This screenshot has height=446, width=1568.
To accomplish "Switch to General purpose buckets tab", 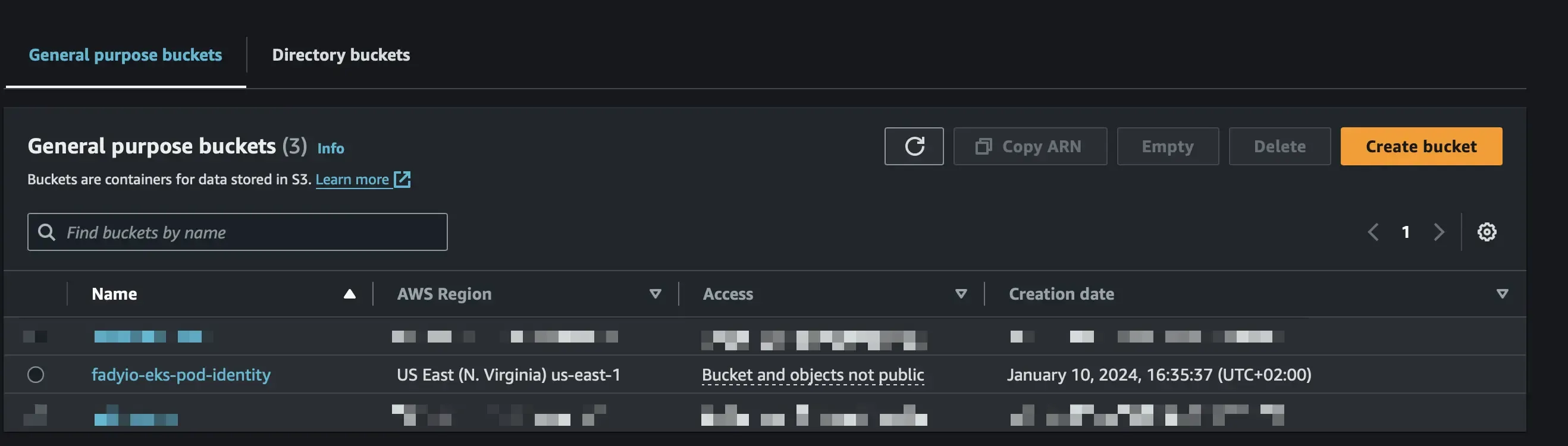I will [126, 55].
